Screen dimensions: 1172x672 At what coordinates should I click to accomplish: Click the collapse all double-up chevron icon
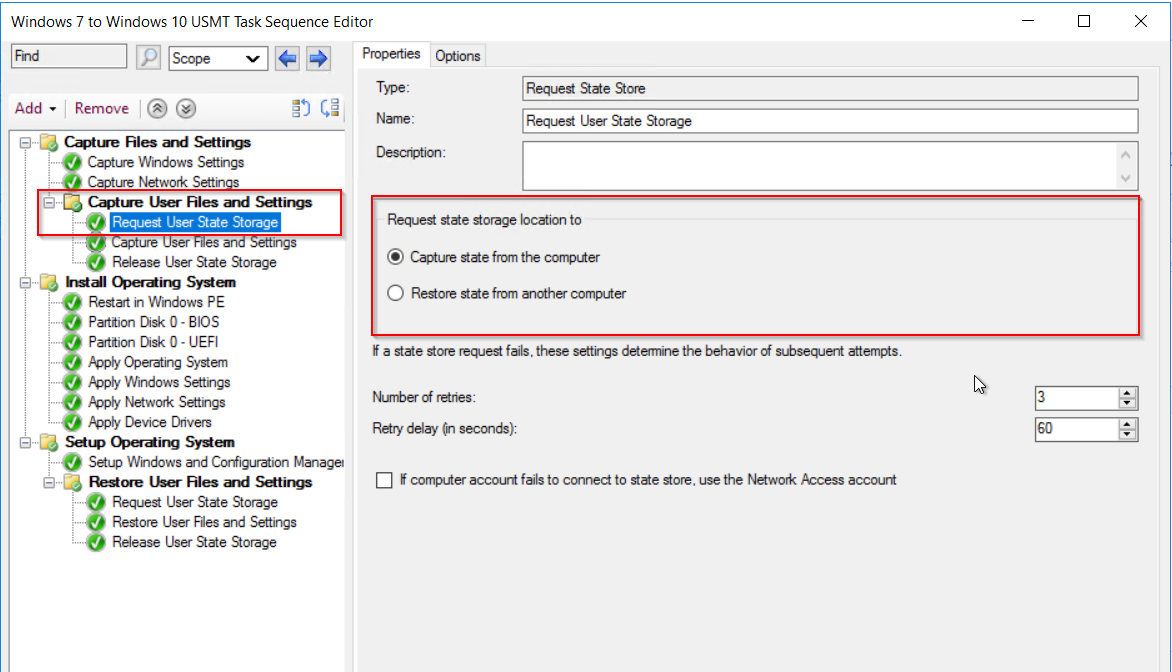[157, 109]
